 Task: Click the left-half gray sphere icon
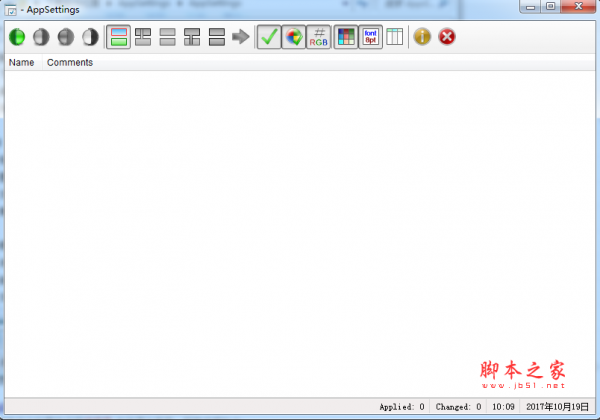(41, 37)
